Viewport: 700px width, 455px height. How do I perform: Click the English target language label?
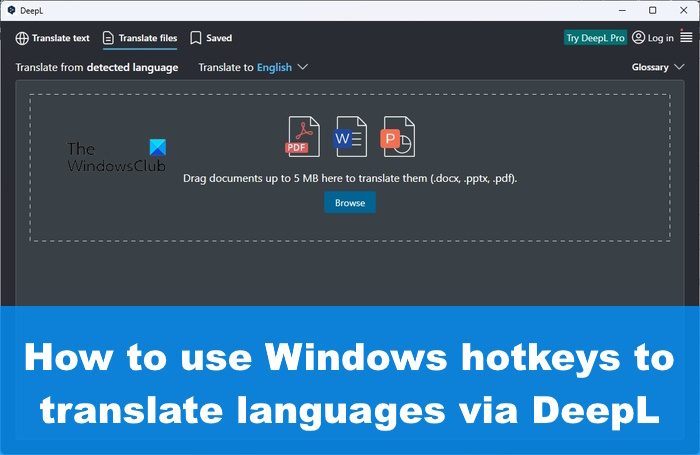(274, 67)
